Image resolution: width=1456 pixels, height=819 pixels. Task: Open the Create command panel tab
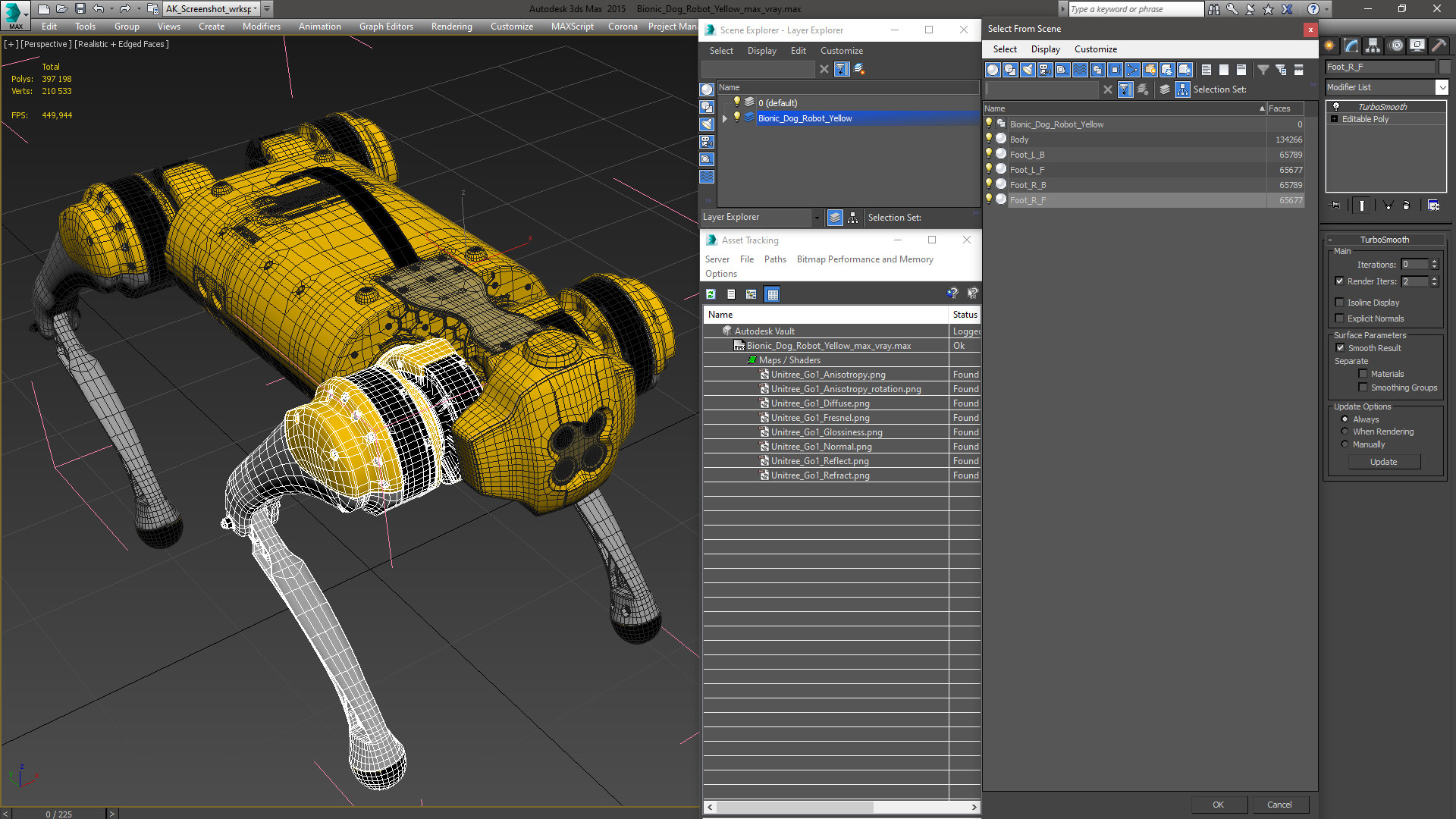1329,45
